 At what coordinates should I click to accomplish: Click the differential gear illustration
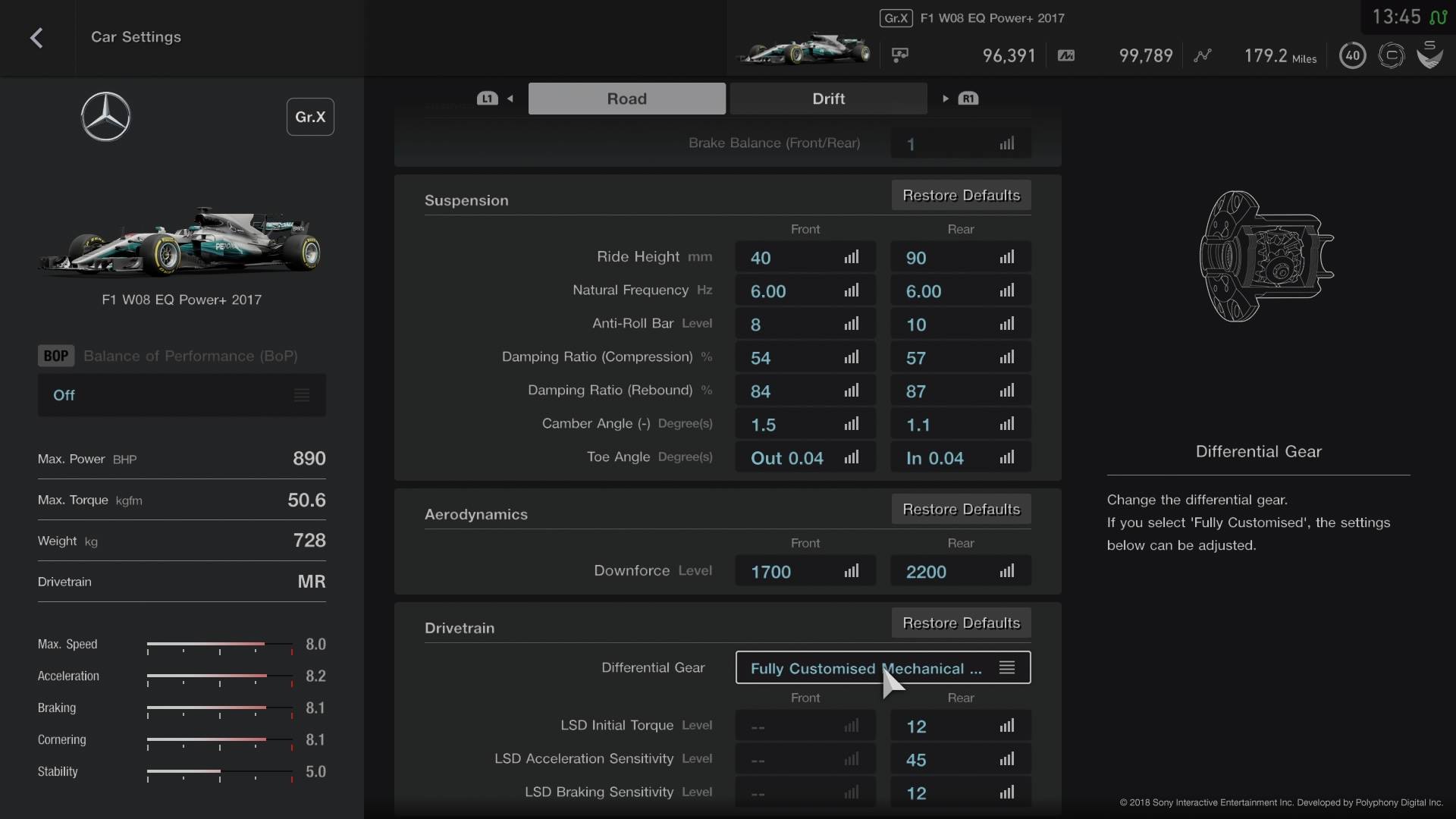1266,256
